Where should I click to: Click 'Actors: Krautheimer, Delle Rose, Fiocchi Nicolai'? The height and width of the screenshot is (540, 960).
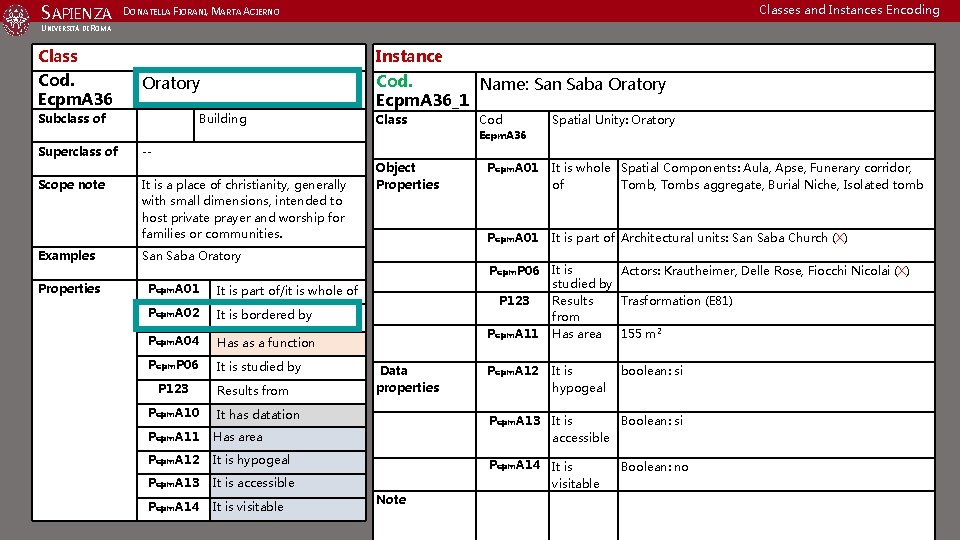pyautogui.click(x=756, y=271)
